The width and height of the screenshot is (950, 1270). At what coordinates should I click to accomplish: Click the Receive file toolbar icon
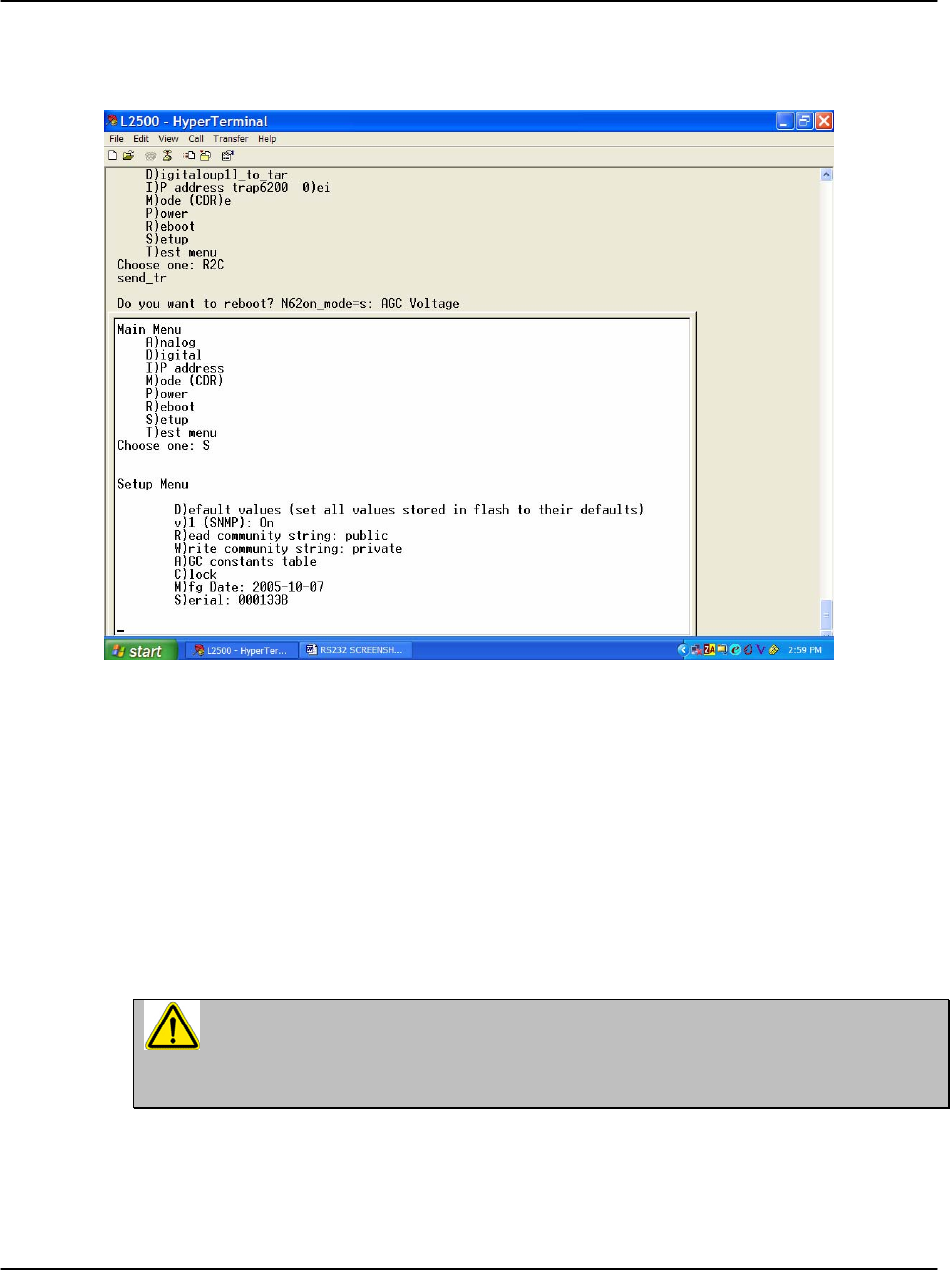click(x=205, y=155)
